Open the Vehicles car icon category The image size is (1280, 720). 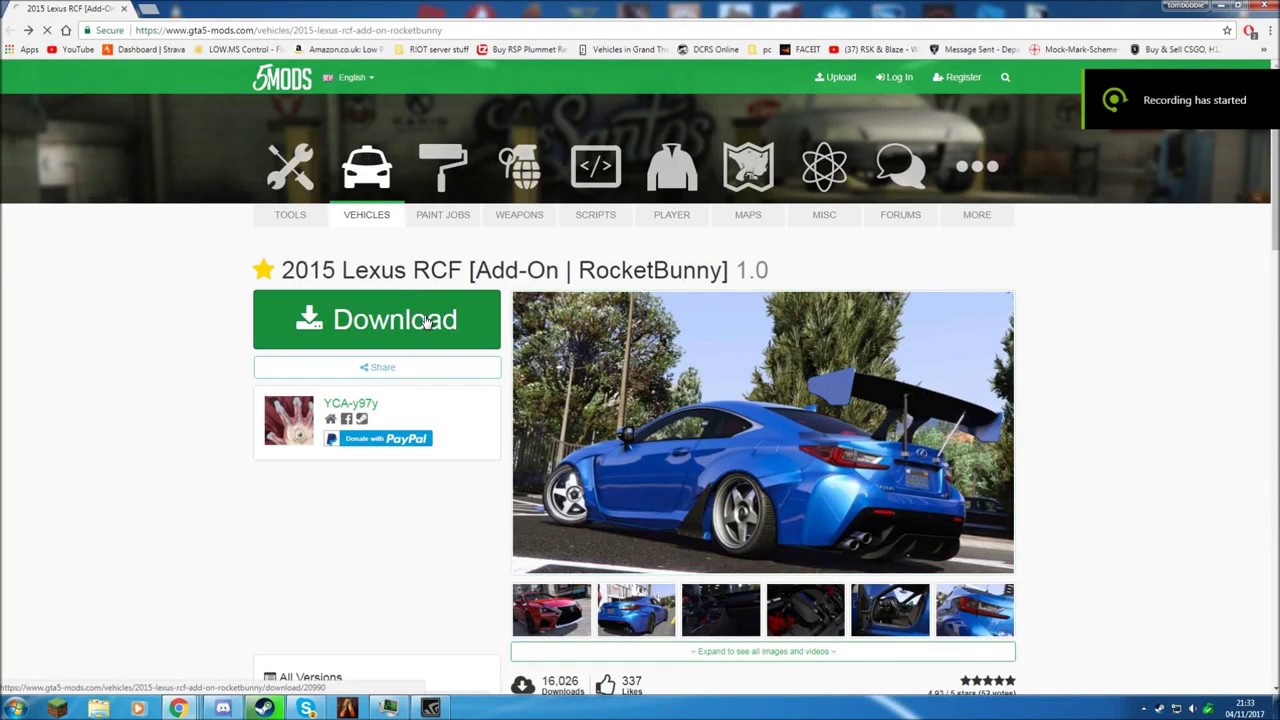[367, 166]
